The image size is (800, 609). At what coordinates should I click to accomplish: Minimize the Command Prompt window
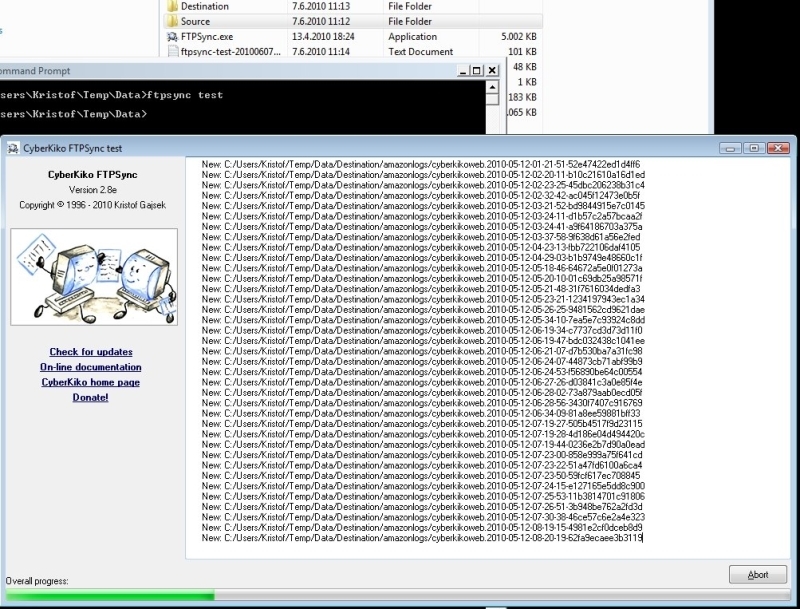point(461,71)
